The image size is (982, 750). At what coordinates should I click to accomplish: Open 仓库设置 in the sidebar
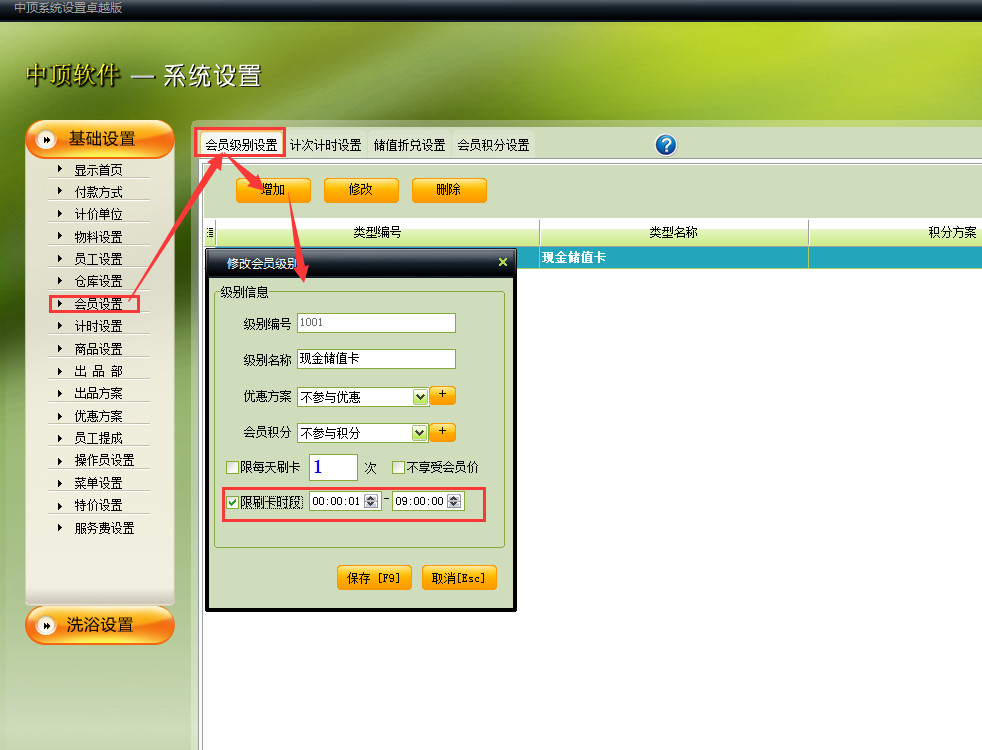98,282
